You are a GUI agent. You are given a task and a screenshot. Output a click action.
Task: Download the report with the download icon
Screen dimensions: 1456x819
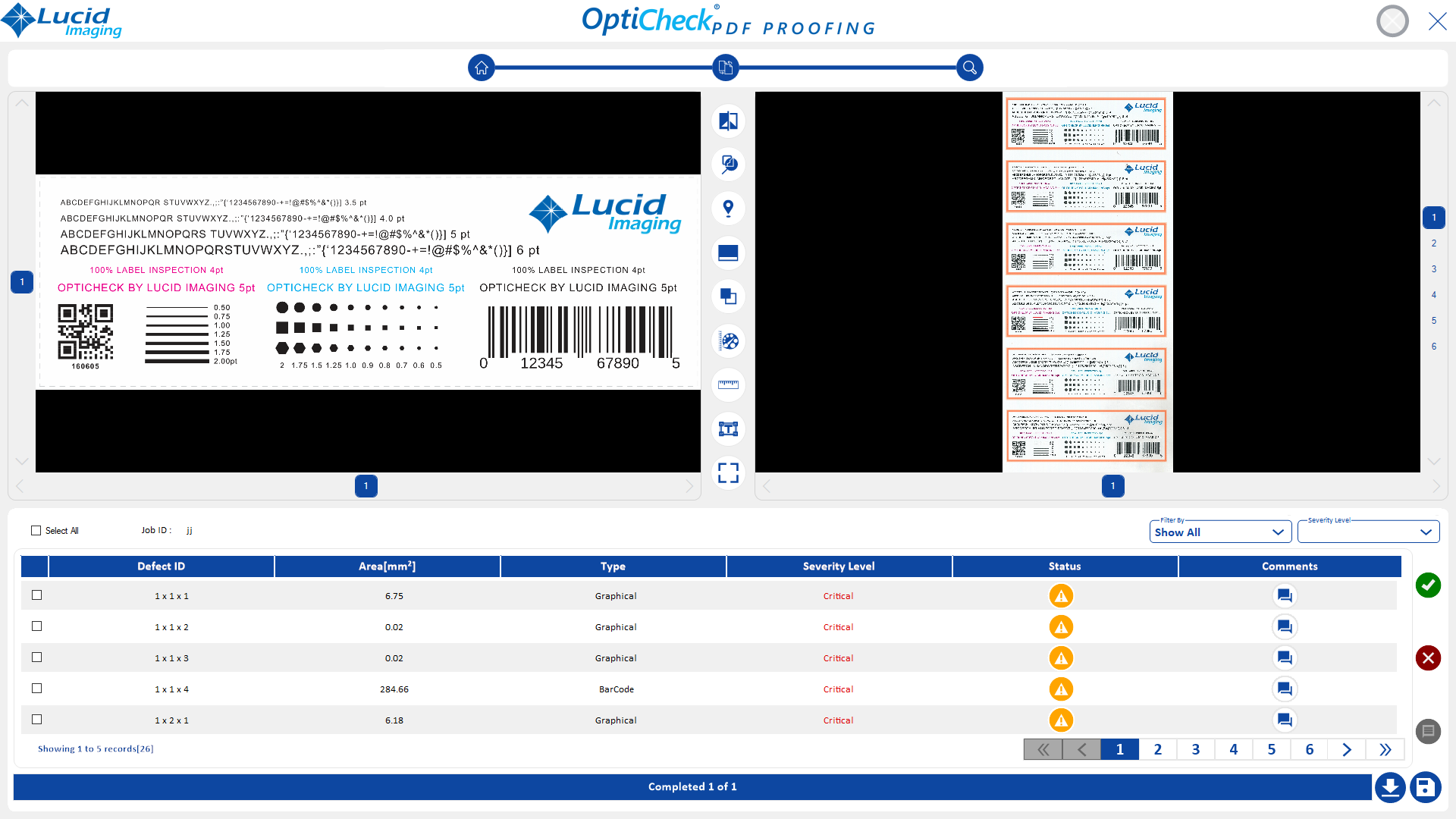coord(1390,787)
